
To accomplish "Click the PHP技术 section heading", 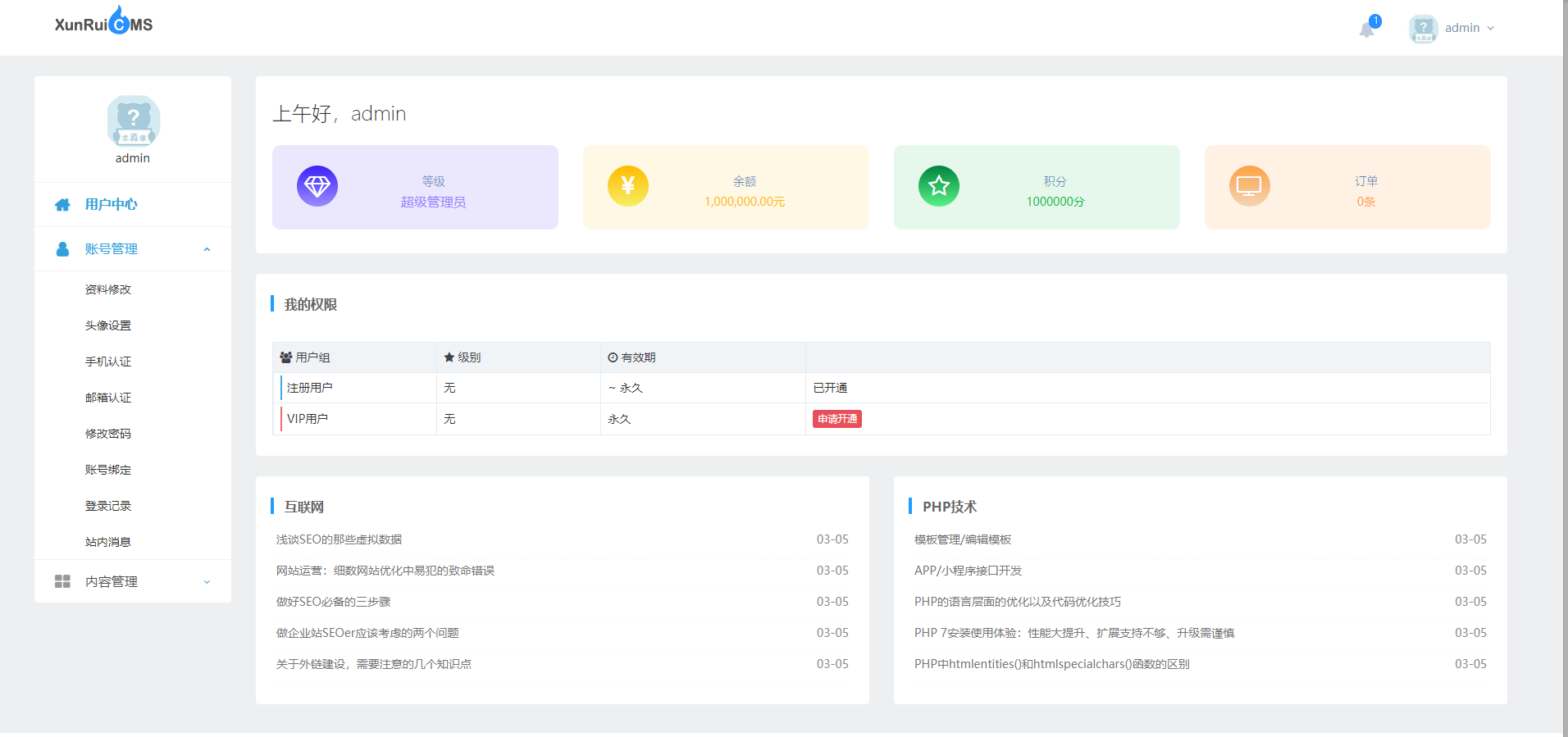I will (x=950, y=507).
